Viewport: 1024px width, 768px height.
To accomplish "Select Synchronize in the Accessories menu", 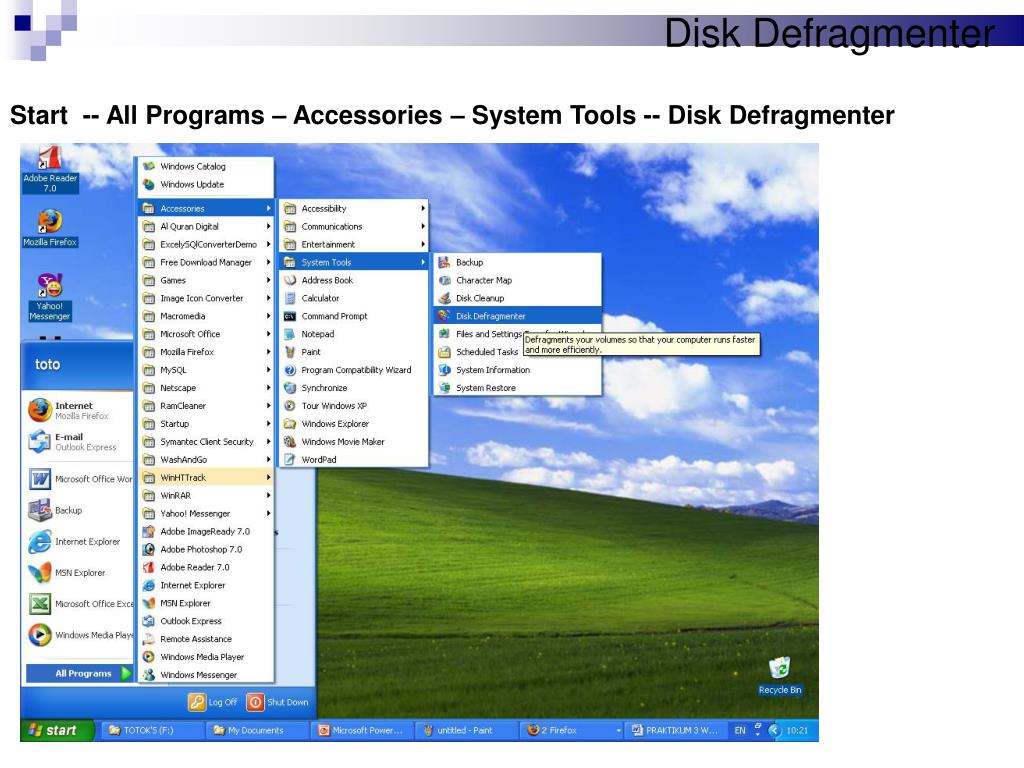I will (354, 388).
